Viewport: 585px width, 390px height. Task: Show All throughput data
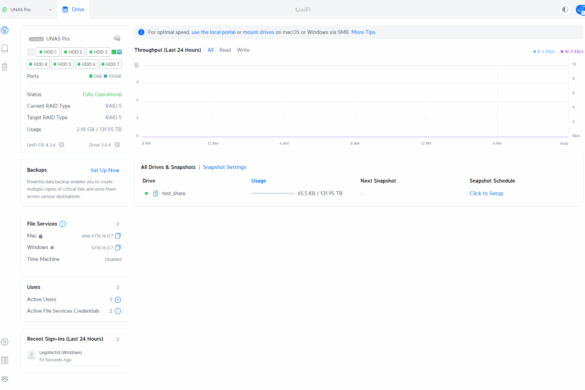click(210, 50)
